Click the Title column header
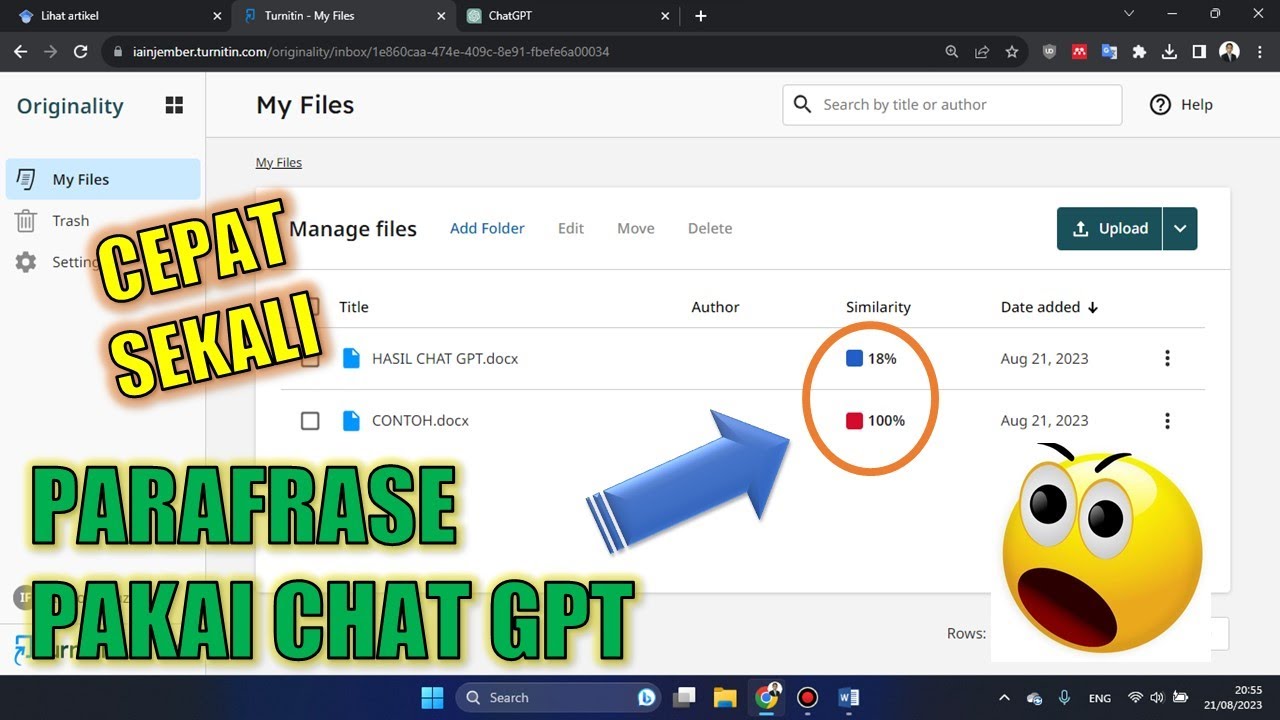 tap(354, 307)
